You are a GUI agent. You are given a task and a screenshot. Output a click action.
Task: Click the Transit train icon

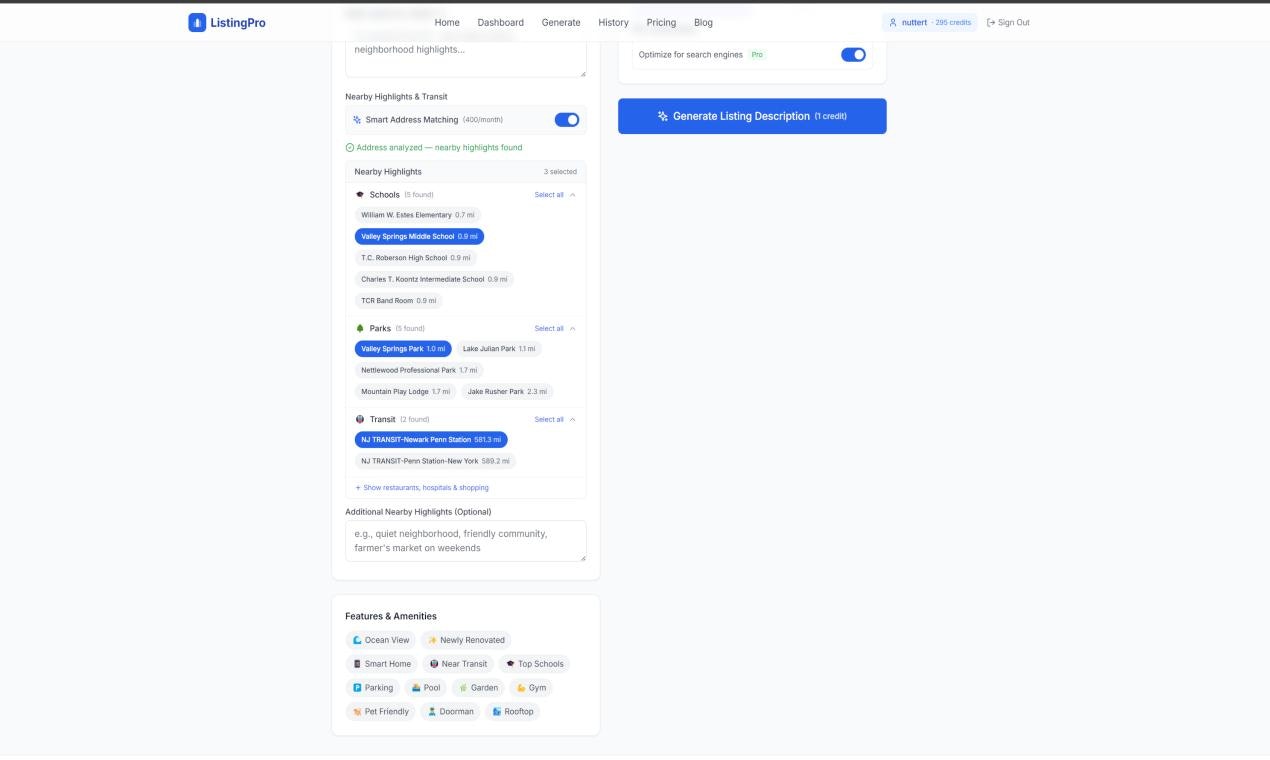(360, 419)
